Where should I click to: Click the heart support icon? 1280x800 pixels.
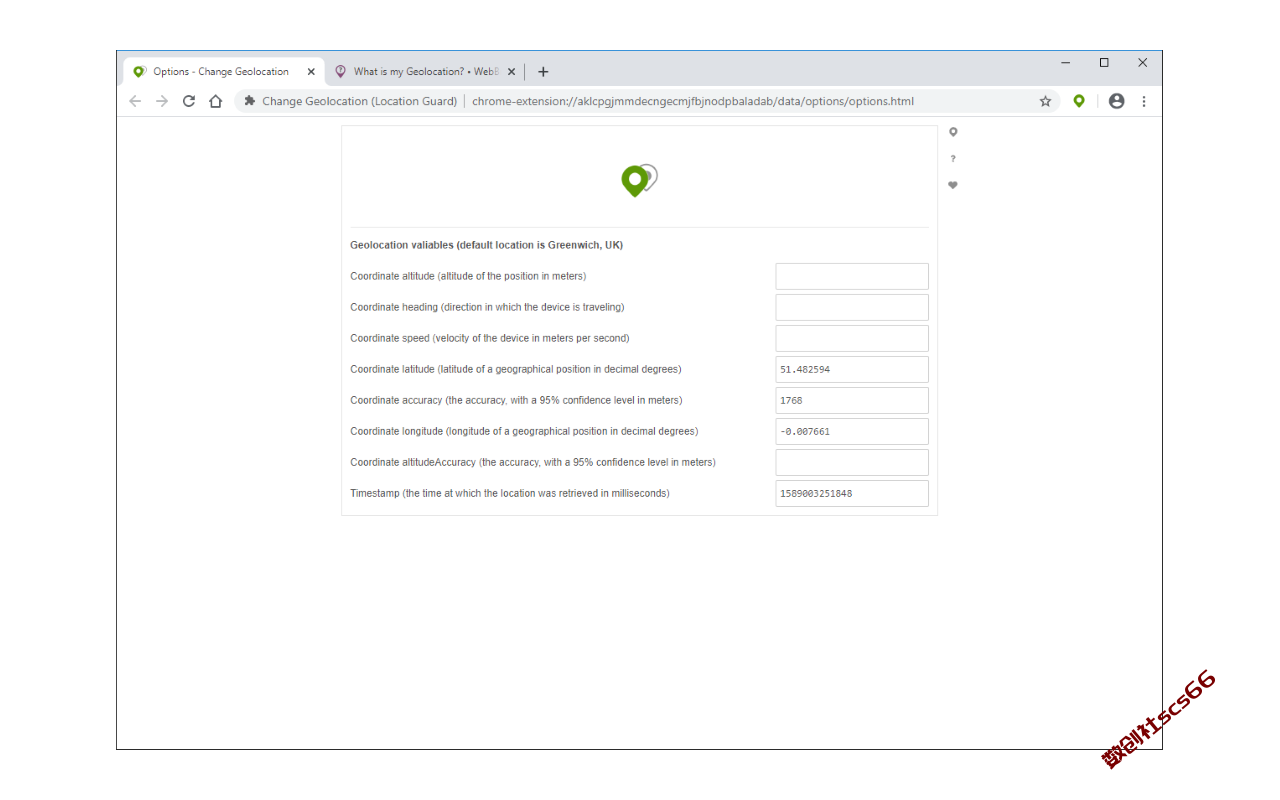(x=953, y=185)
